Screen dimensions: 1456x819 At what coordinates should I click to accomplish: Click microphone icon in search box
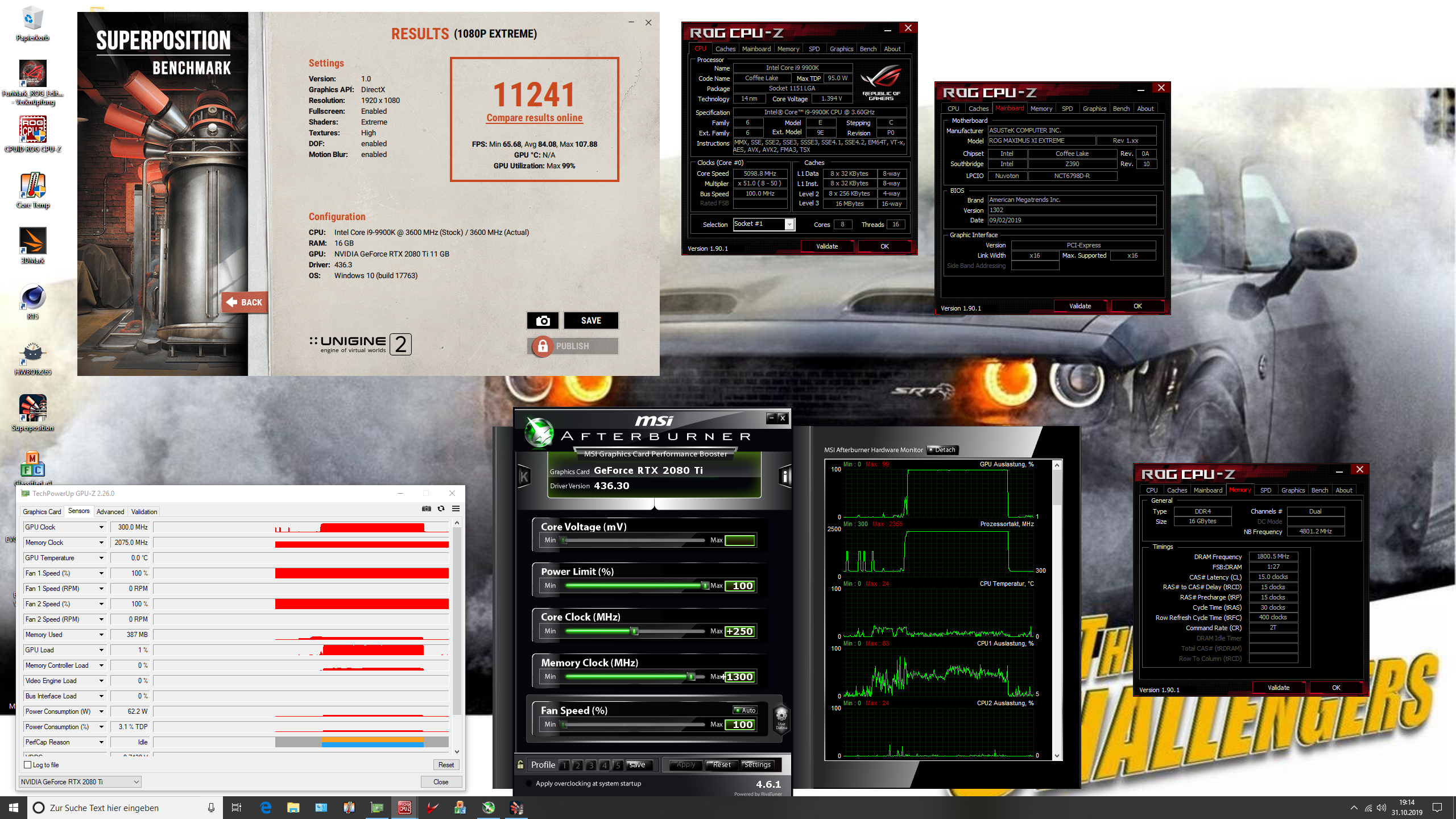click(211, 808)
